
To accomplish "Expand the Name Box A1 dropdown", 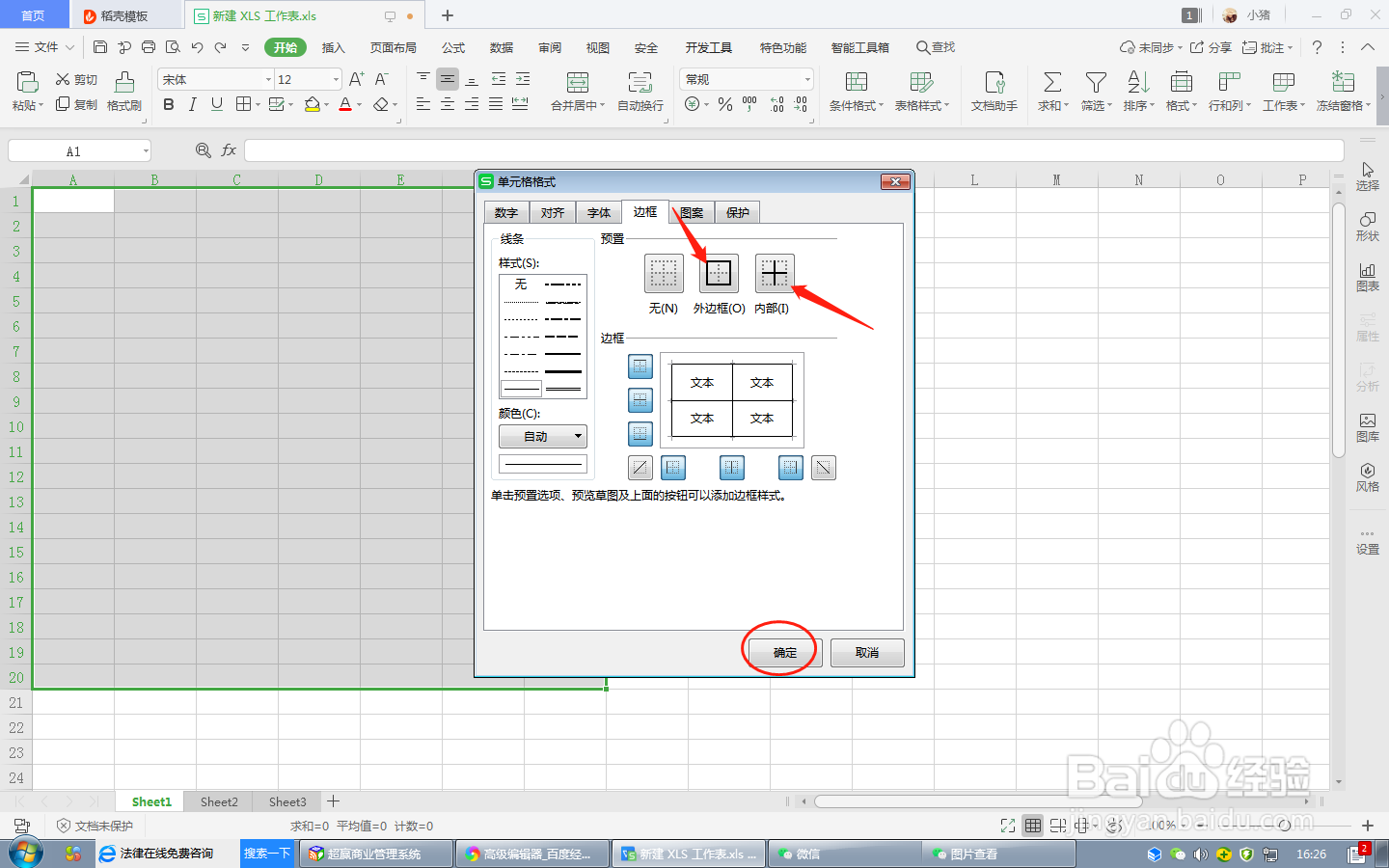I will click(x=146, y=150).
